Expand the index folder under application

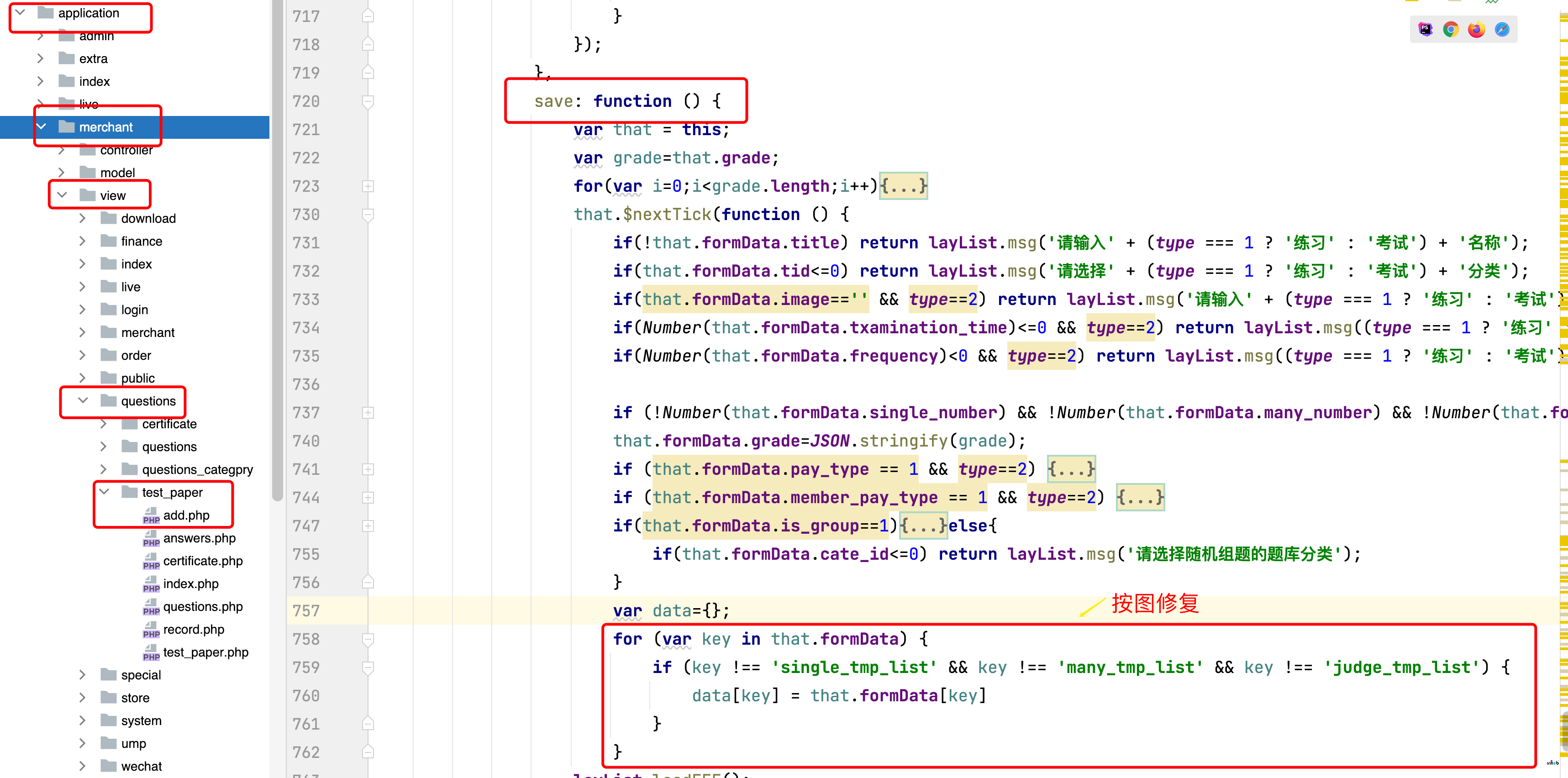(41, 81)
